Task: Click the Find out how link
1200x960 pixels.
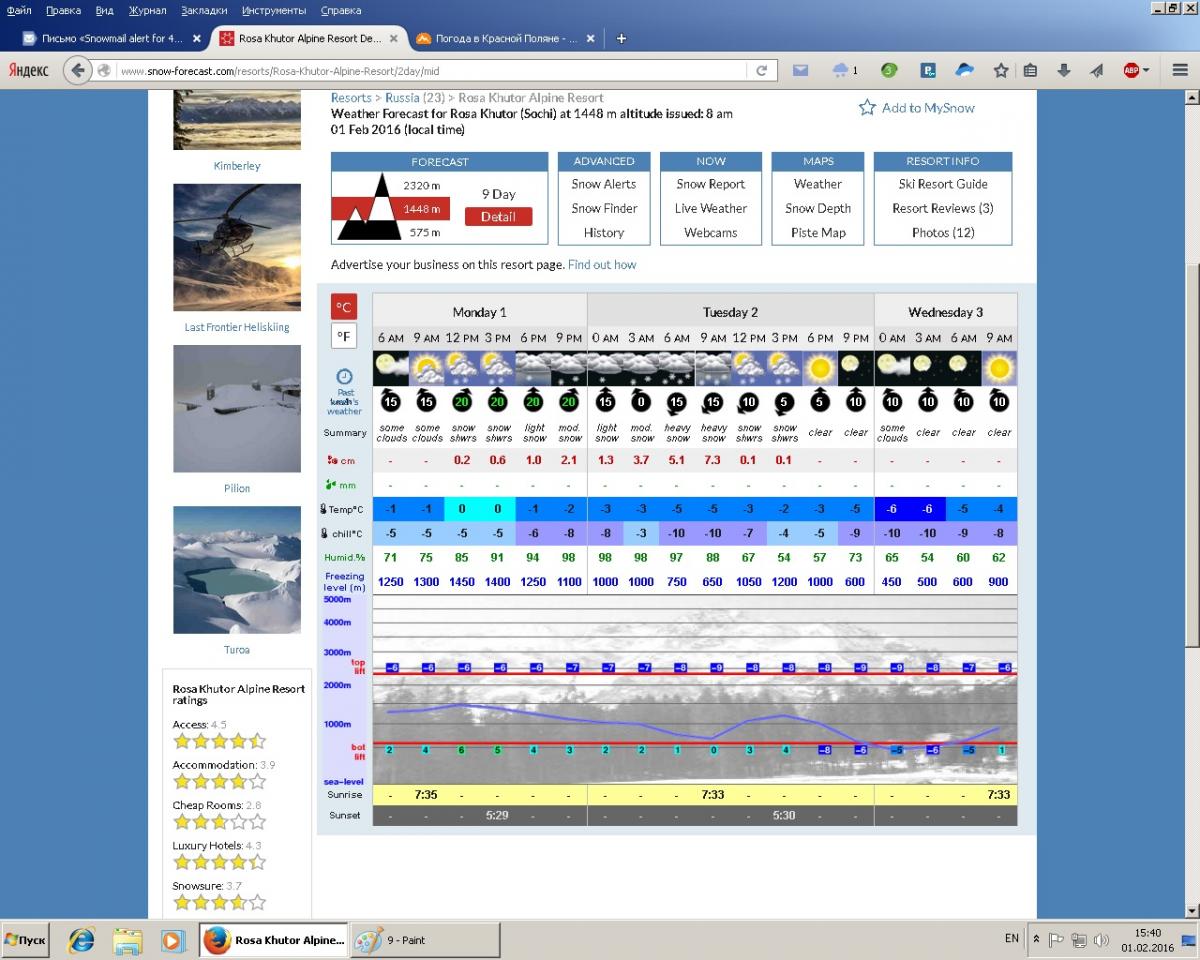Action: coord(602,265)
